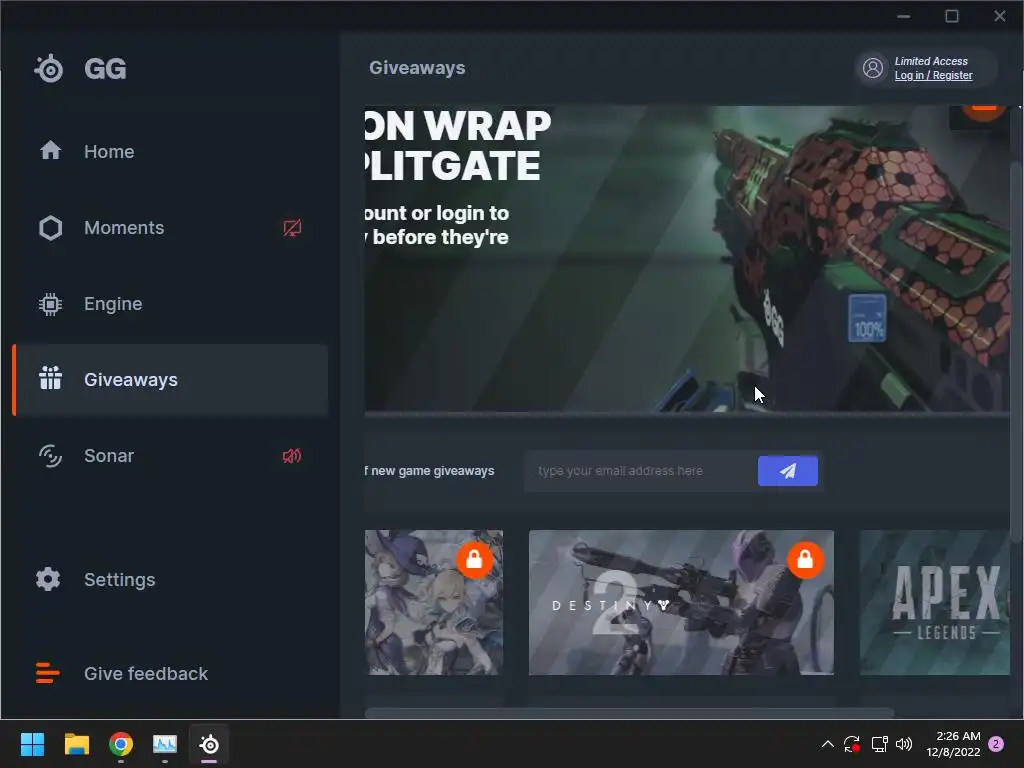Click the network tray icon
1024x768 pixels.
(879, 744)
